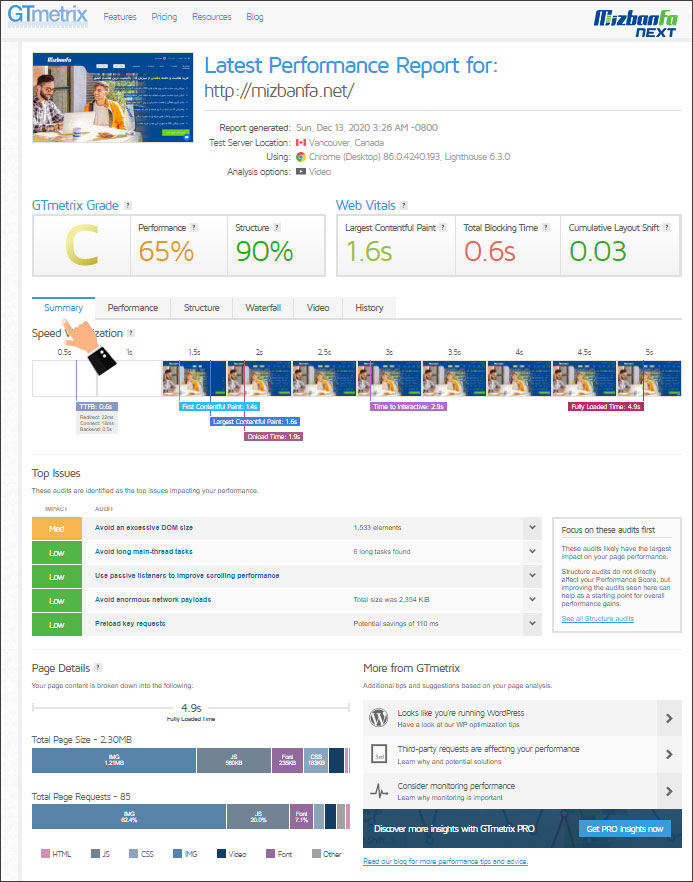Open third-party requests tip chevron
The width and height of the screenshot is (693, 882).
pos(669,754)
